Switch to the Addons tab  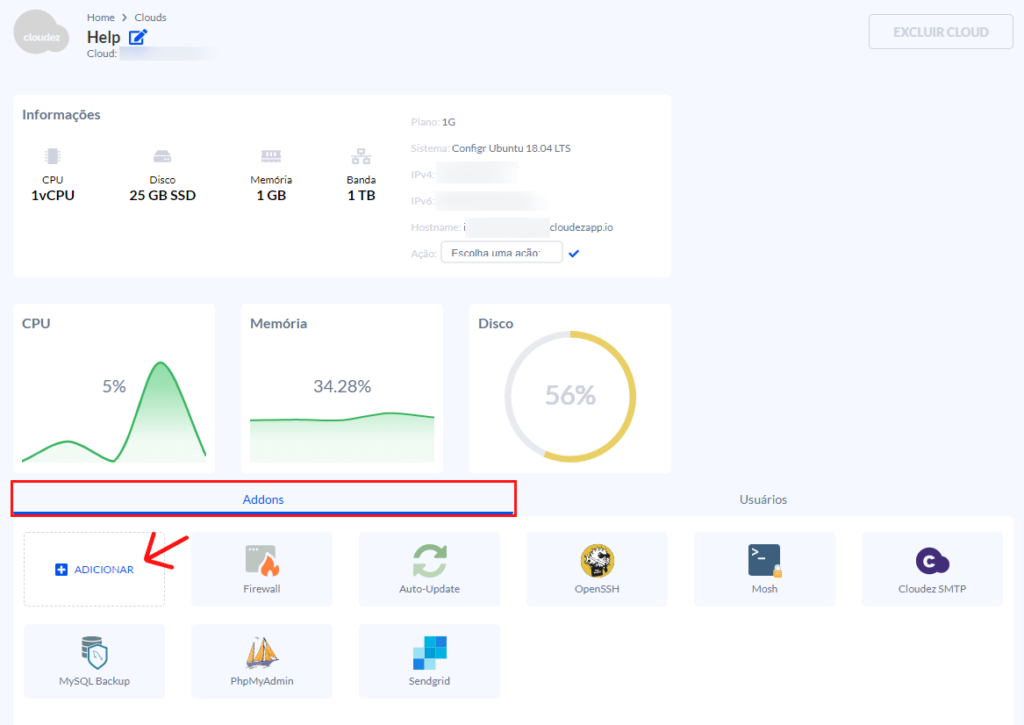(263, 499)
